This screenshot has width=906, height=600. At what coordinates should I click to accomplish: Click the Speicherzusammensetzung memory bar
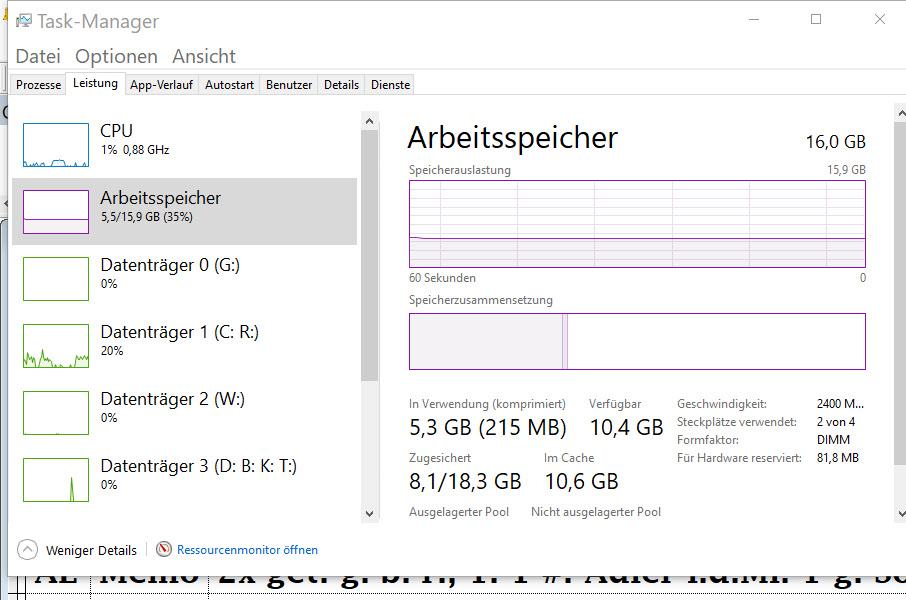click(637, 341)
